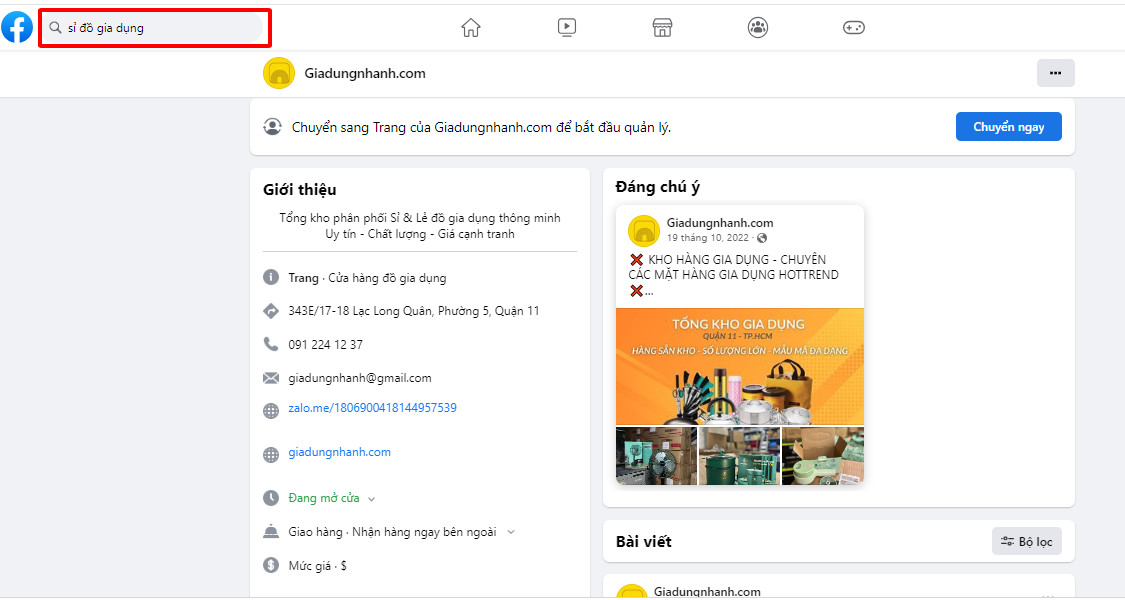Expand the Giao hàng services chevron
1125x600 pixels.
point(511,533)
